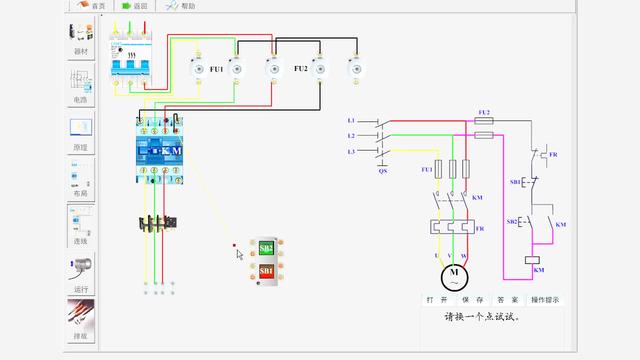This screenshot has width=640, height=360.
Task: Click the red SB1 stop pushbutton
Action: 266,271
